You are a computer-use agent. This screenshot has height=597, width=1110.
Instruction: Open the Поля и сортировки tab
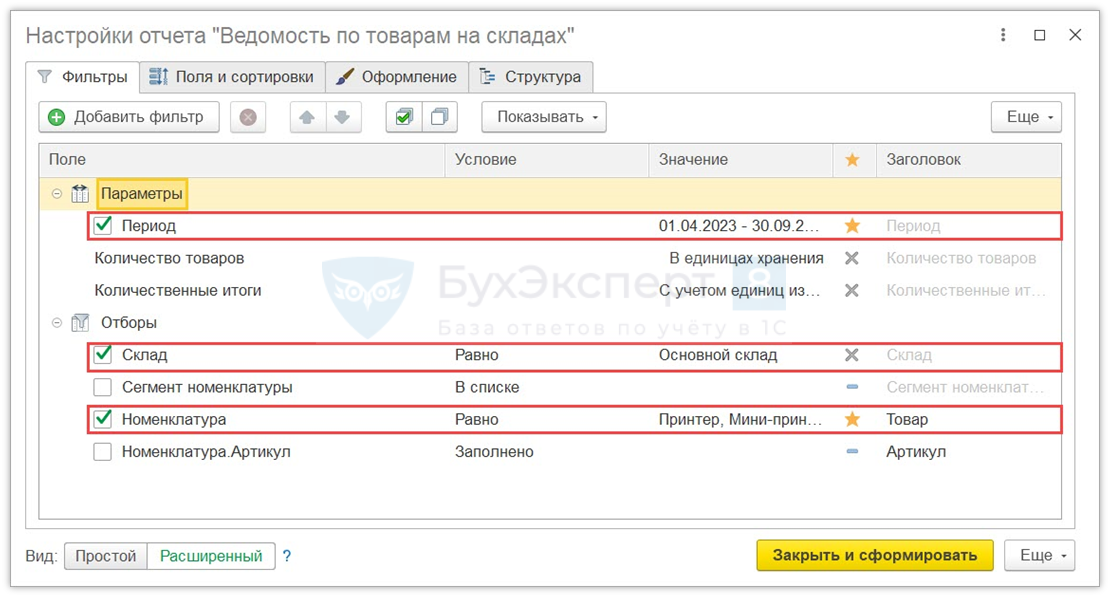click(x=232, y=76)
